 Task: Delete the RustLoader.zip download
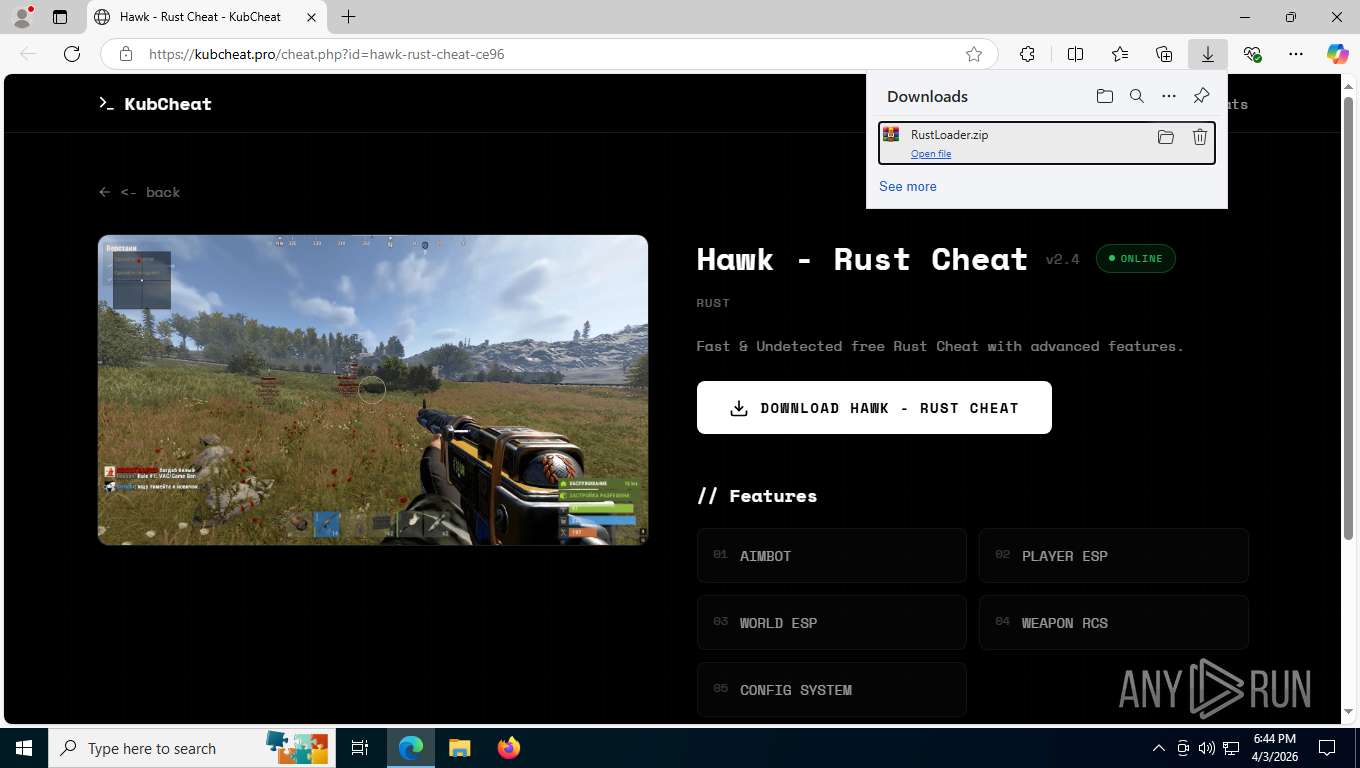tap(1200, 137)
